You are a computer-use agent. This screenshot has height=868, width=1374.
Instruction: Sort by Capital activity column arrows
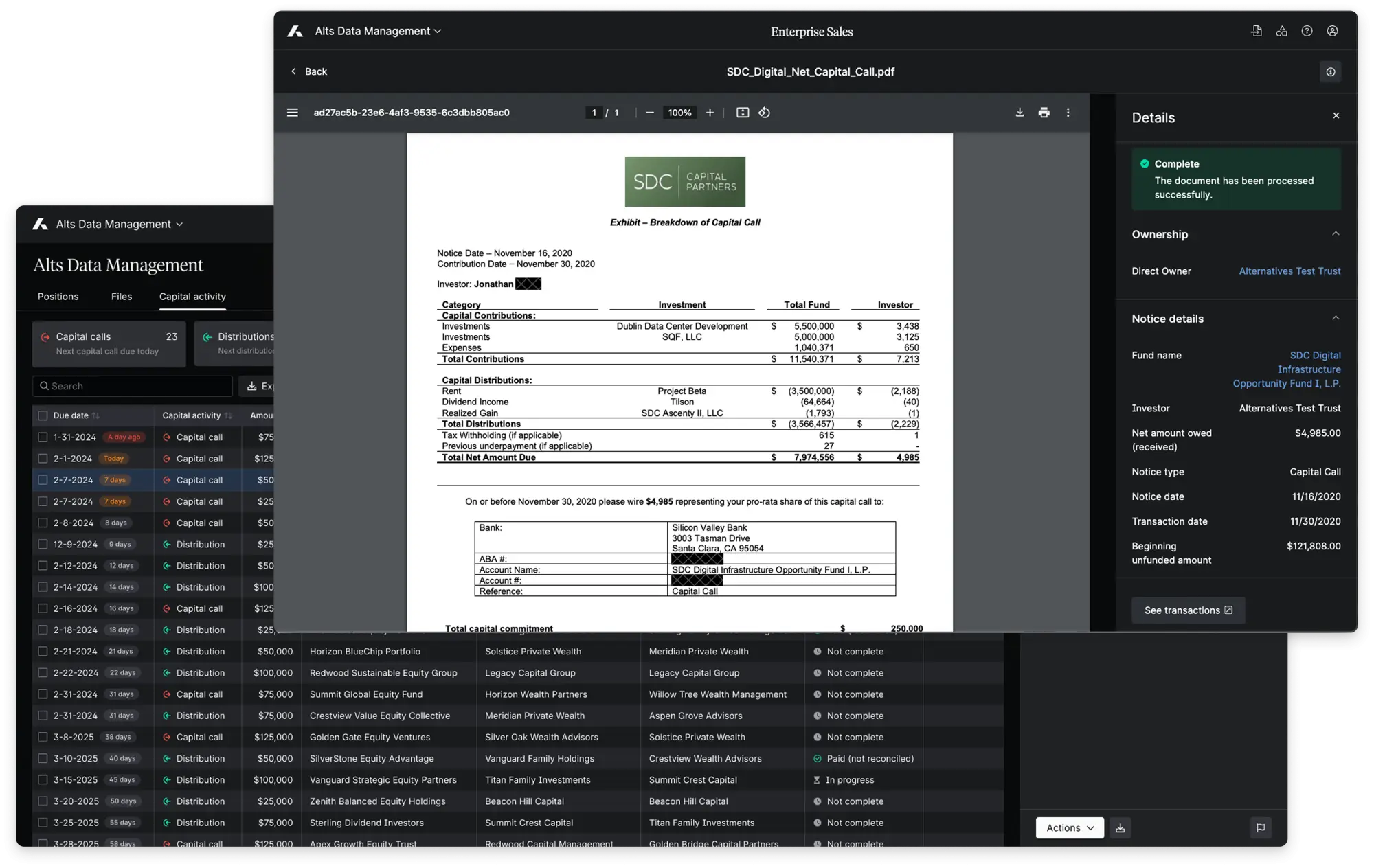coord(228,415)
